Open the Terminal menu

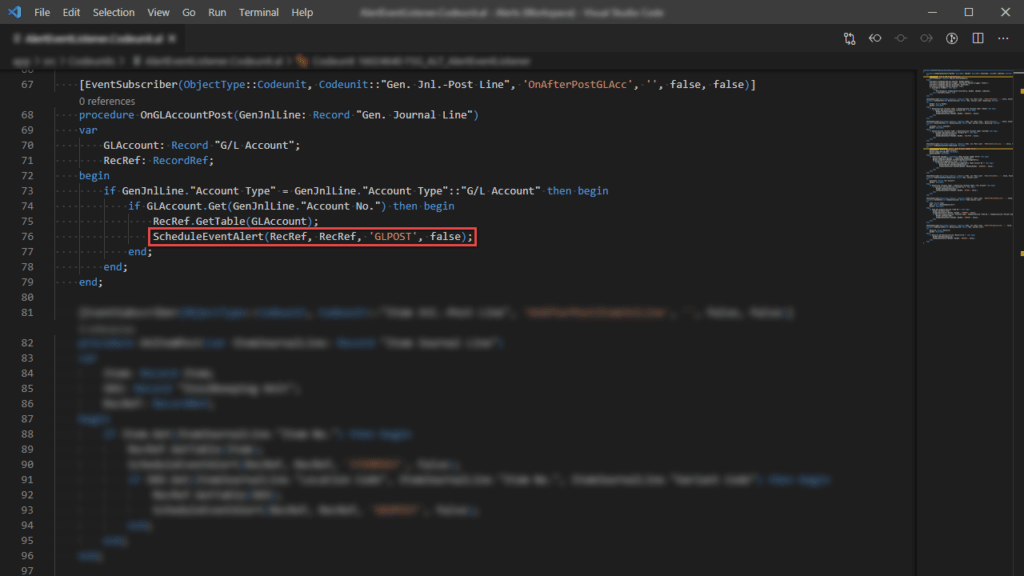[258, 12]
